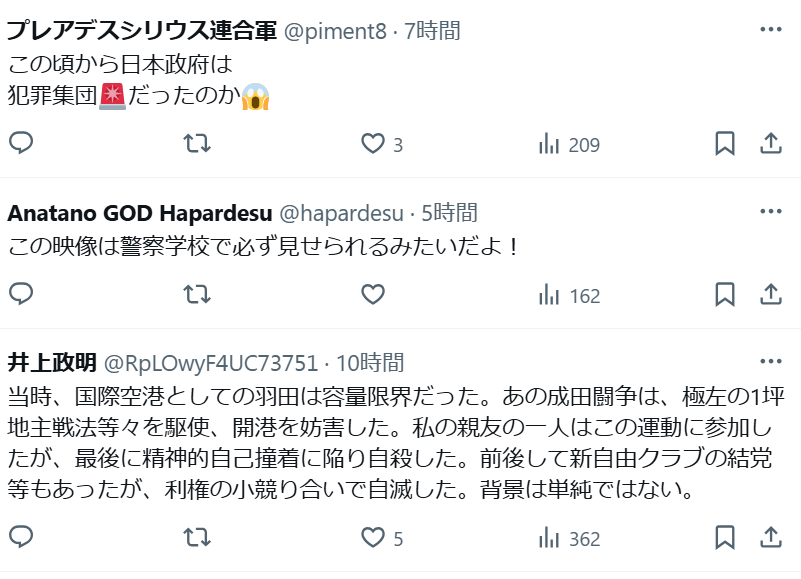This screenshot has height=579, width=801.
Task: Bookmark the @piment8 tweet
Action: pyautogui.click(x=724, y=143)
